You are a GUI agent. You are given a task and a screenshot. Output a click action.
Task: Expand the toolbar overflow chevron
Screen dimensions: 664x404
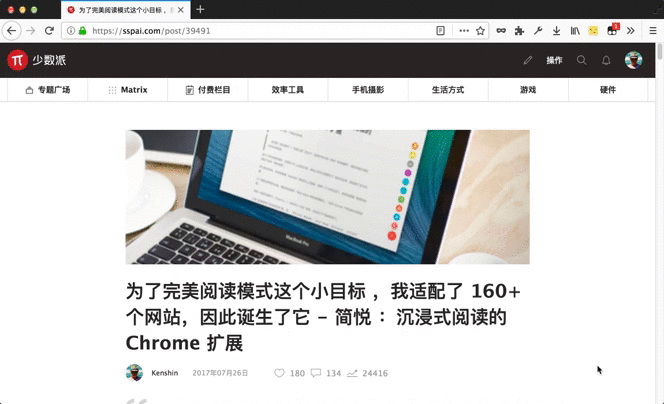point(631,30)
